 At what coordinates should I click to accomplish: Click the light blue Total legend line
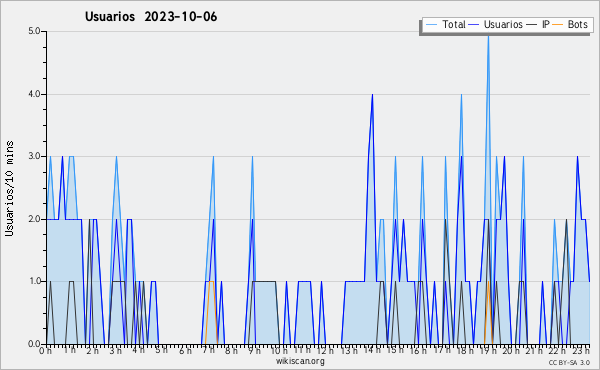pos(431,25)
